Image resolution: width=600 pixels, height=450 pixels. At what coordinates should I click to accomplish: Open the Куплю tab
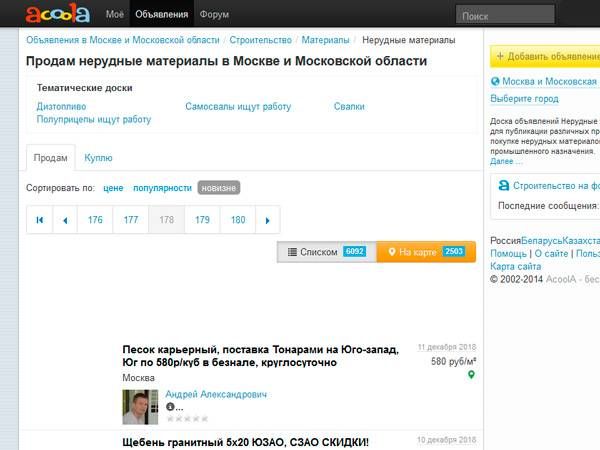98,158
